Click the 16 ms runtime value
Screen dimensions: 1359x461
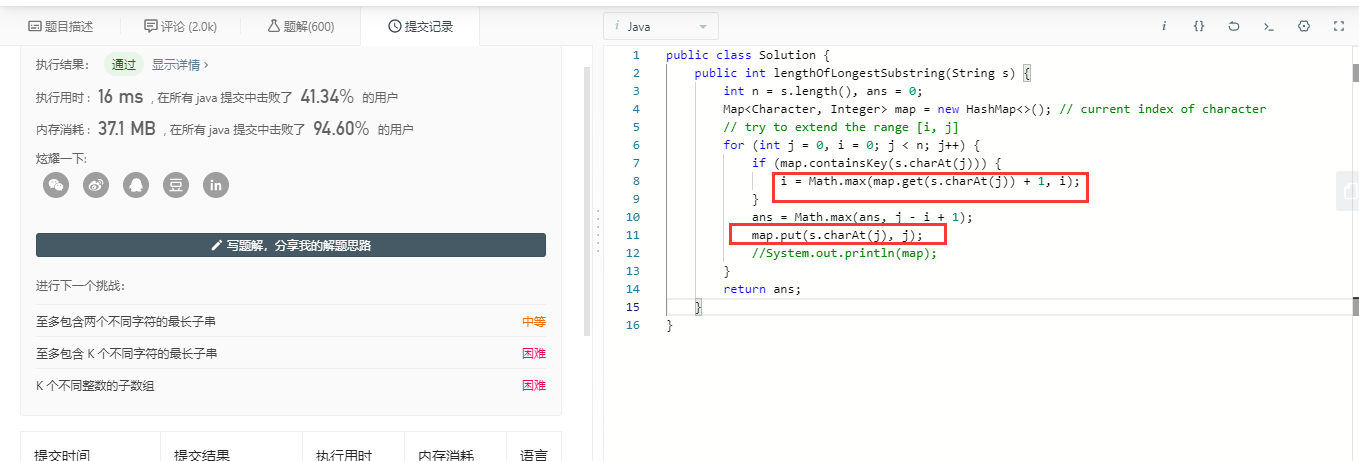(x=121, y=97)
